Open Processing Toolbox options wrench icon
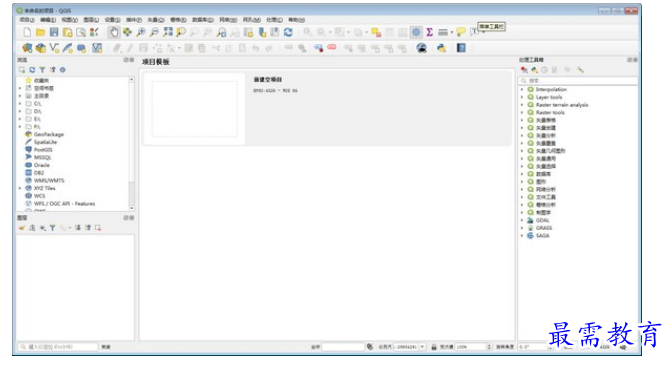Screen dimensions: 670x366 [x=580, y=70]
